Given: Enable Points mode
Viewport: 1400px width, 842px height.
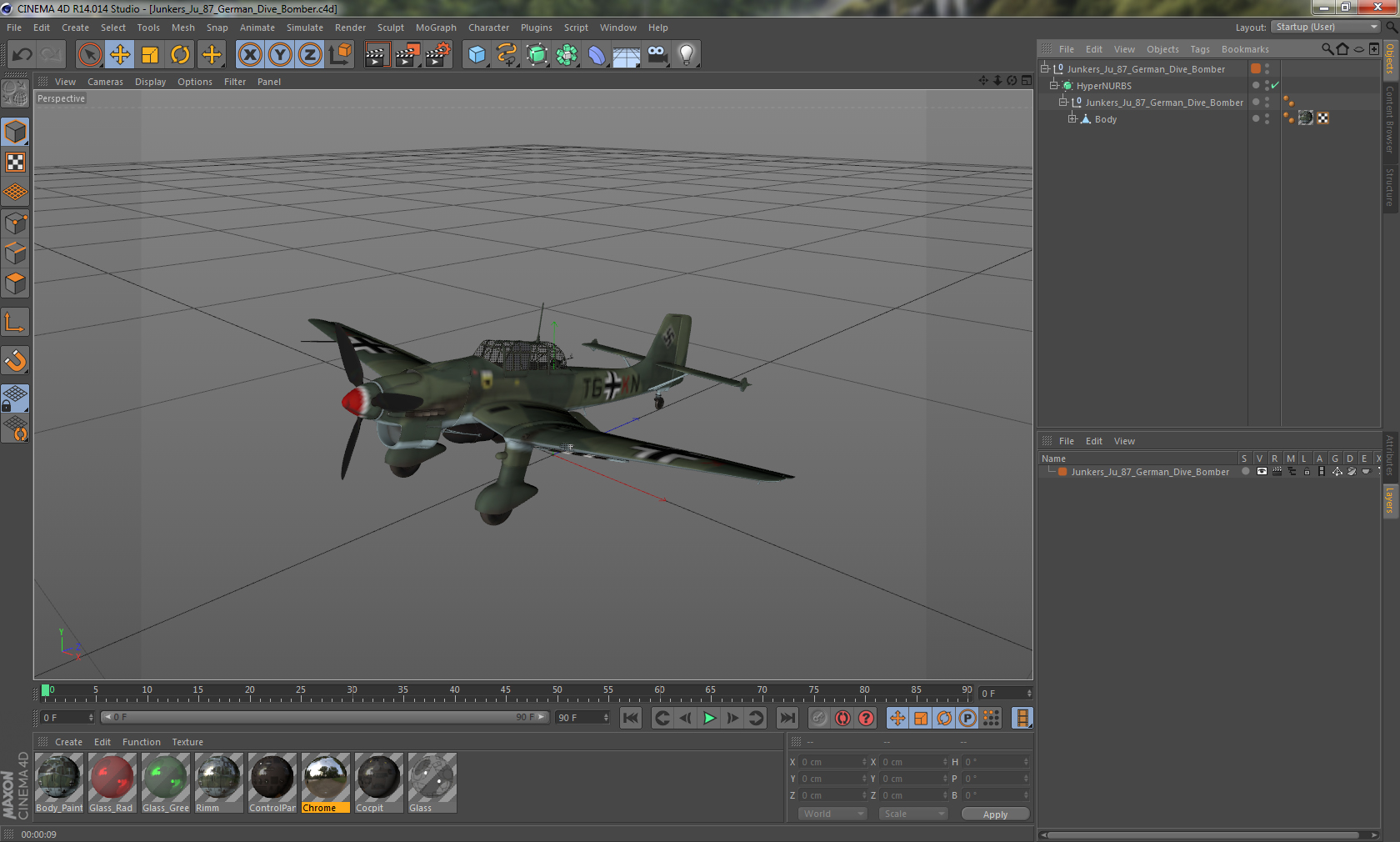Looking at the screenshot, I should (16, 223).
